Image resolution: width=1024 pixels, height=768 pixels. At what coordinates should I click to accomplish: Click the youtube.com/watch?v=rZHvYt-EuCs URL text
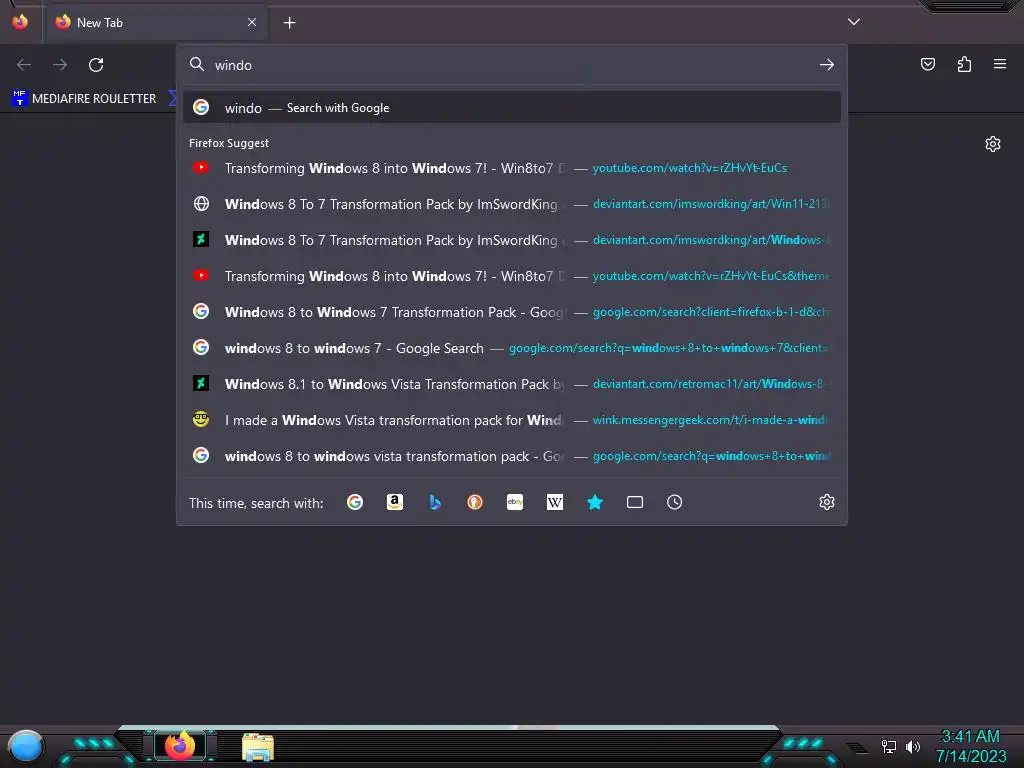point(690,168)
